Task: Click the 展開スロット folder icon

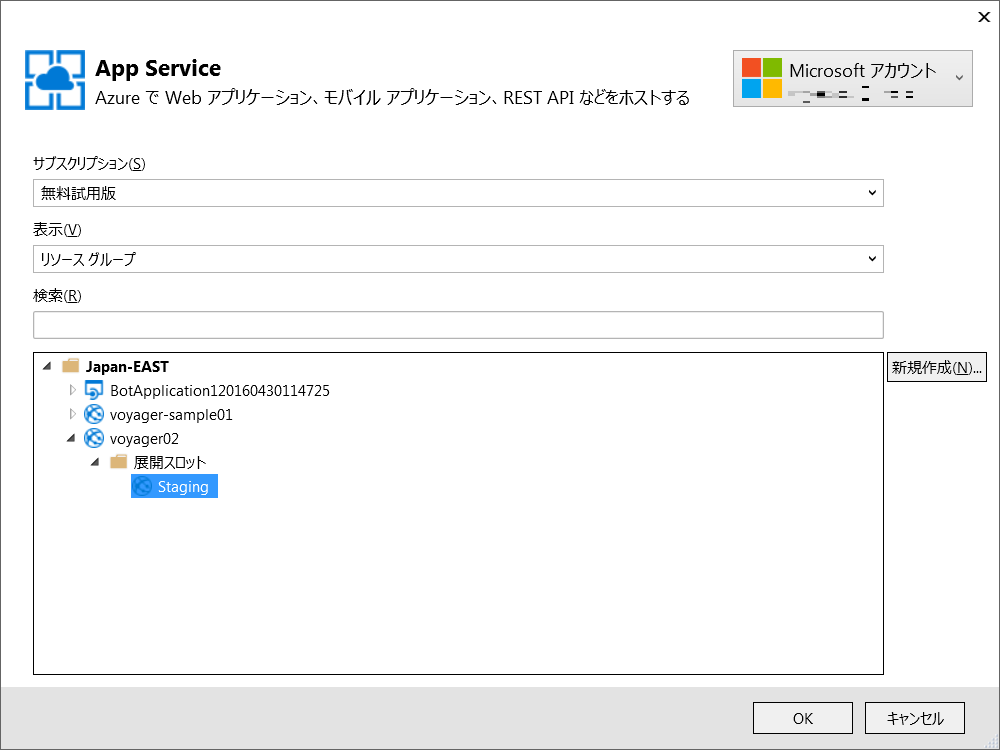Action: 118,462
